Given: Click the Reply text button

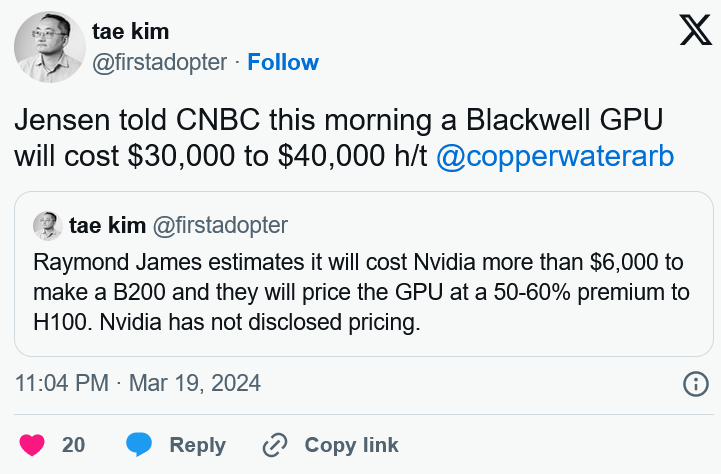Looking at the screenshot, I should pos(198,445).
